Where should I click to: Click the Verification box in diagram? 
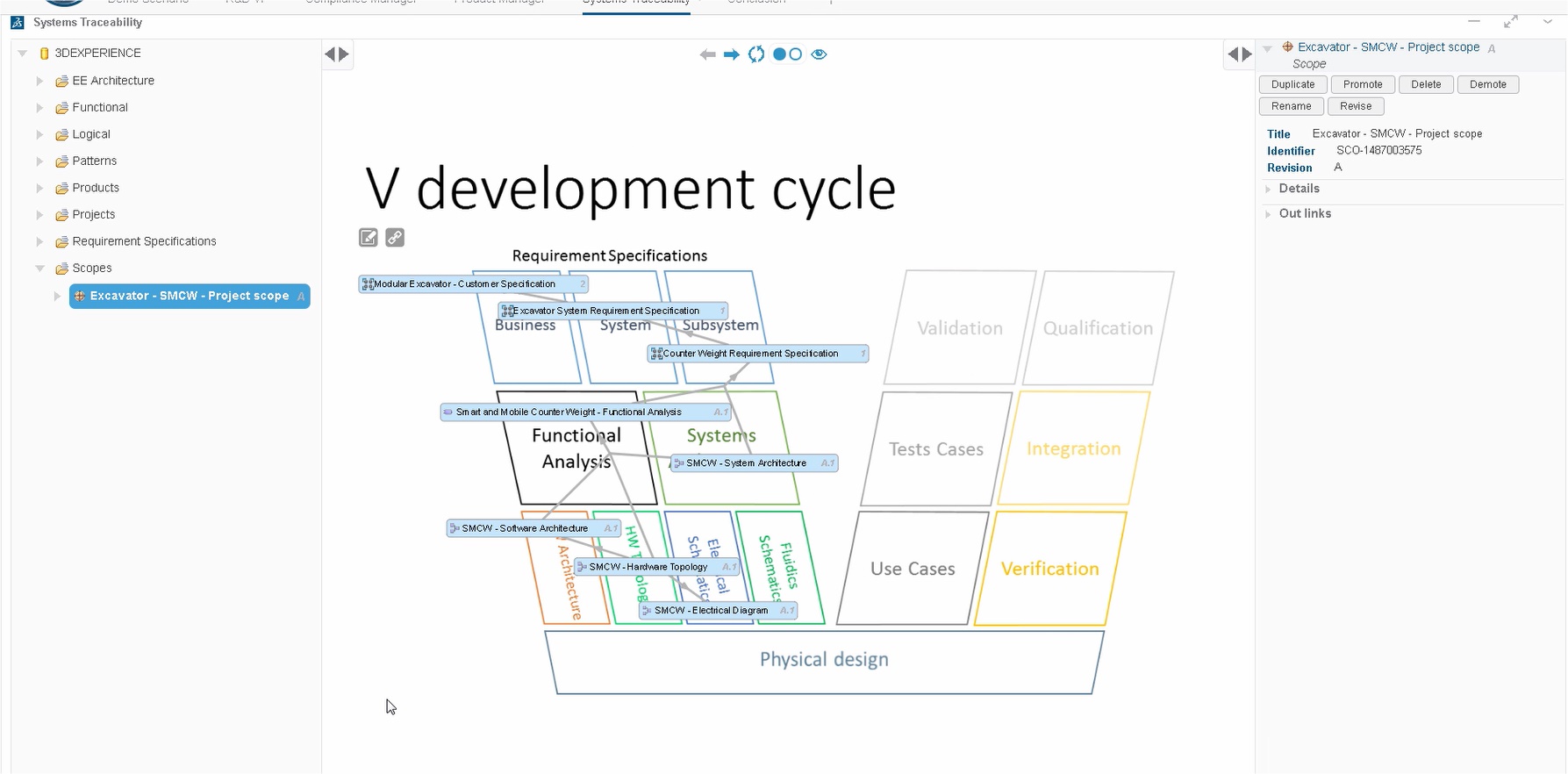click(1050, 569)
